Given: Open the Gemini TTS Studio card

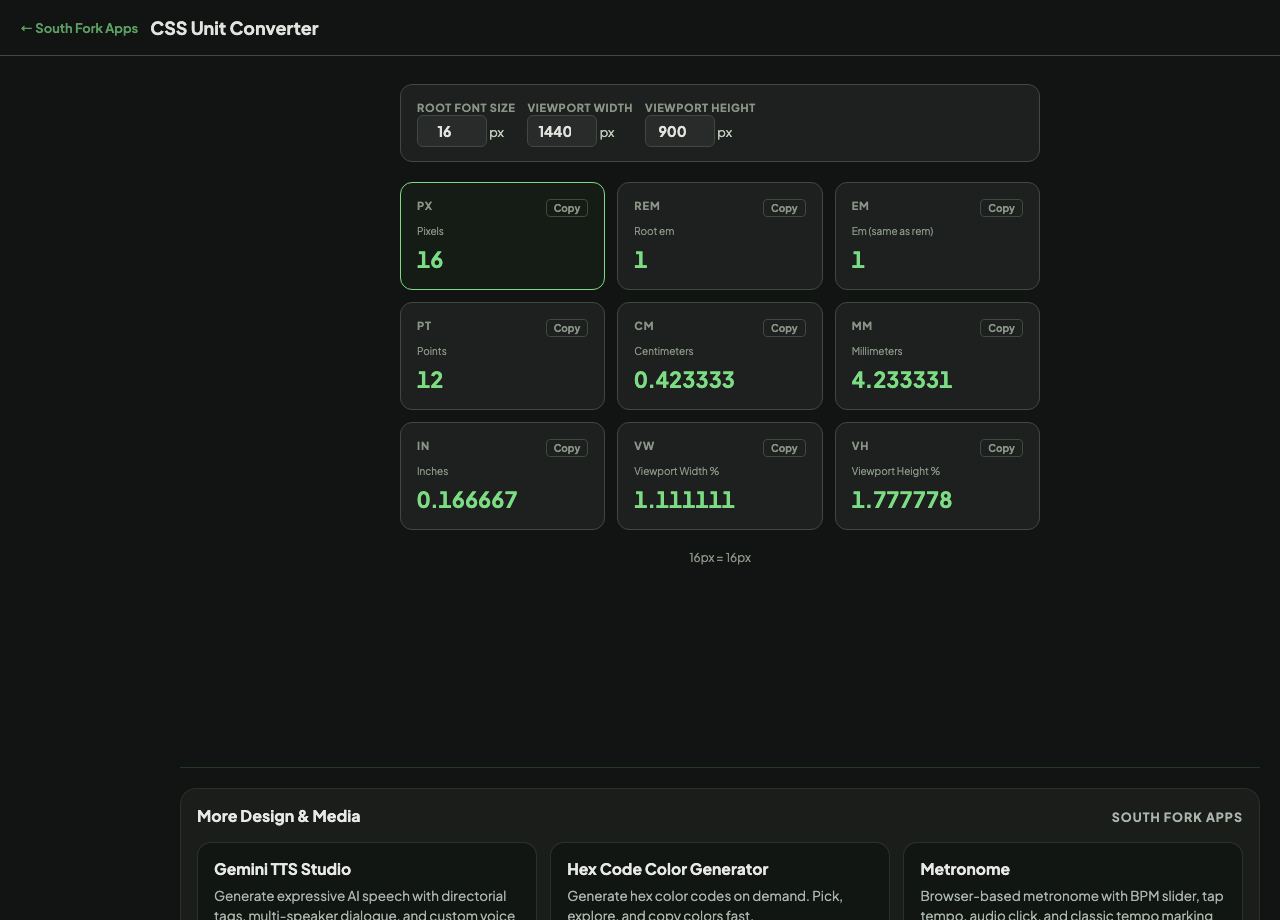Looking at the screenshot, I should click(x=367, y=882).
